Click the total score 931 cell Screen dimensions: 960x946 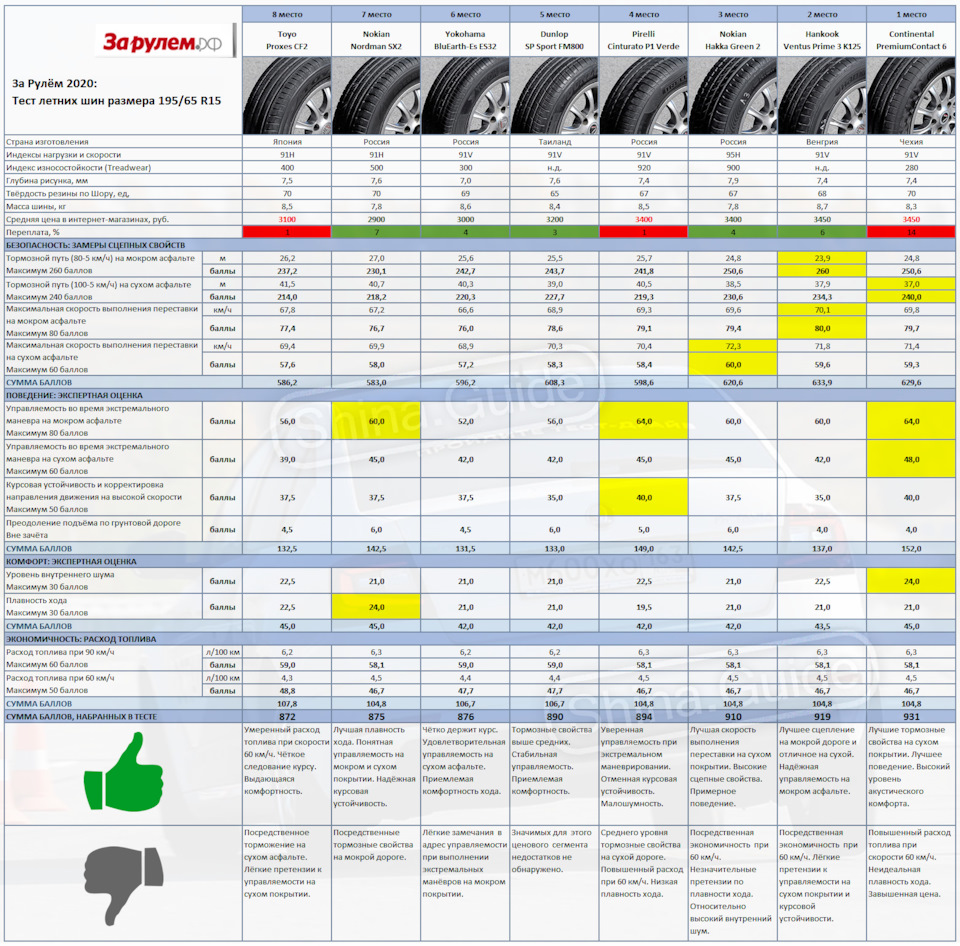coord(911,716)
